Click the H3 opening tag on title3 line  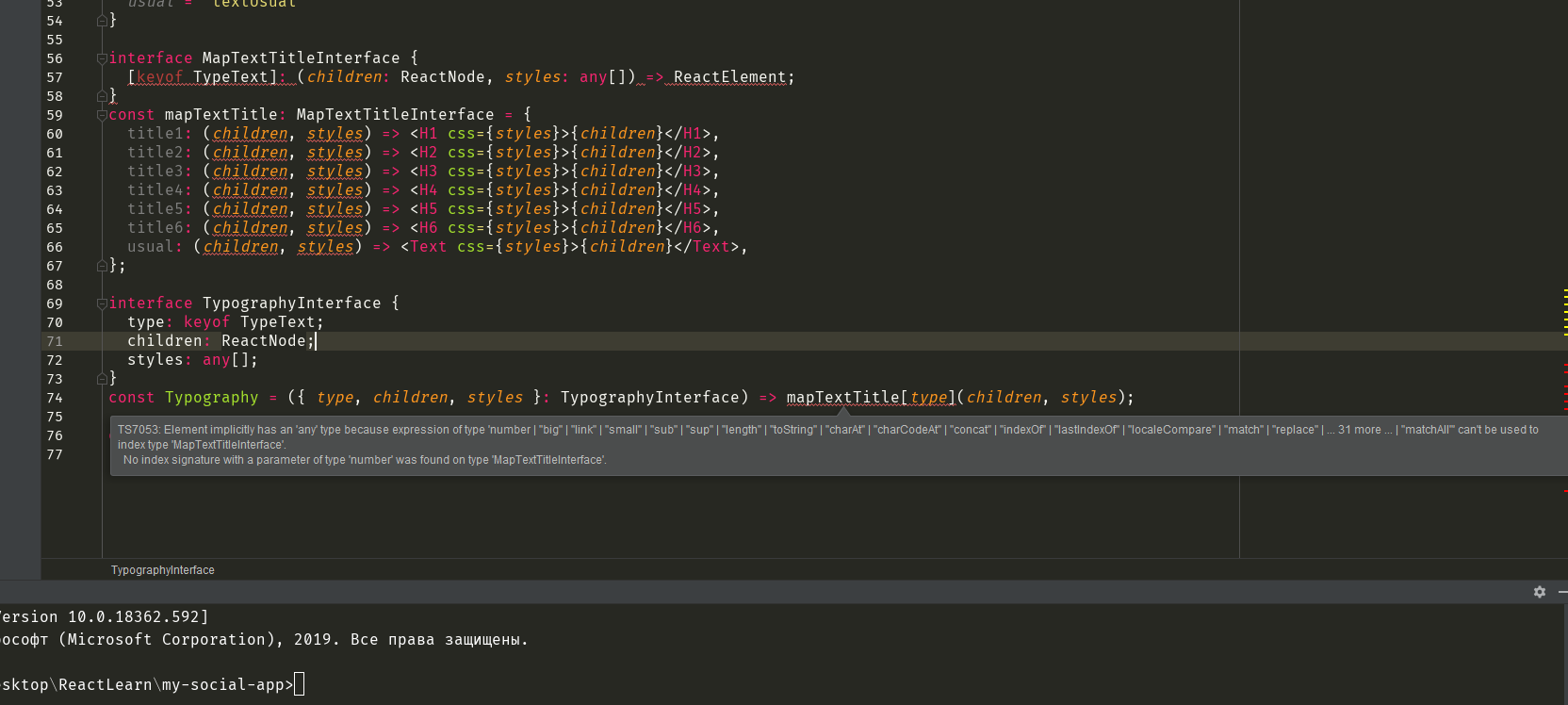428,172
